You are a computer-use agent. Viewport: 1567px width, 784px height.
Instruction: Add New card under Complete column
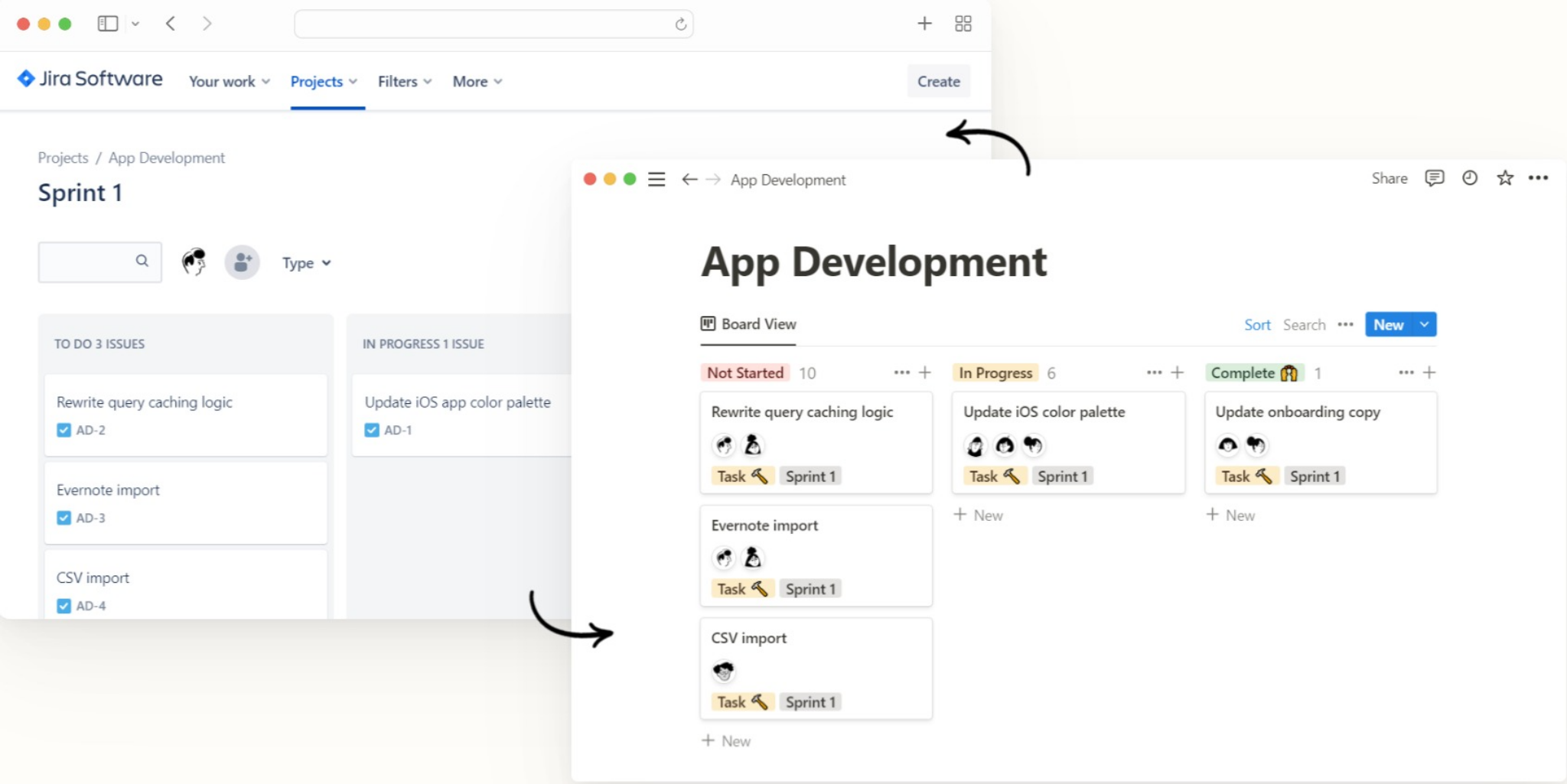(1231, 516)
